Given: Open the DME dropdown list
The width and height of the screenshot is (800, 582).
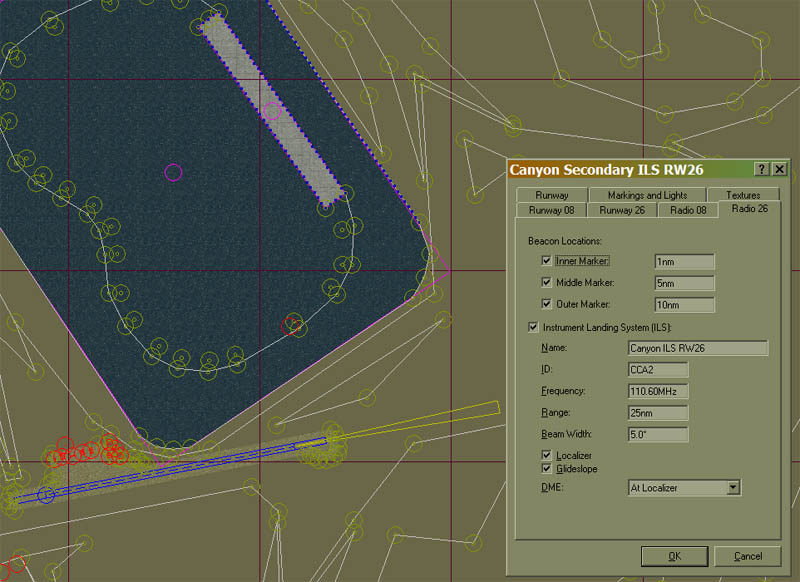Looking at the screenshot, I should click(733, 488).
